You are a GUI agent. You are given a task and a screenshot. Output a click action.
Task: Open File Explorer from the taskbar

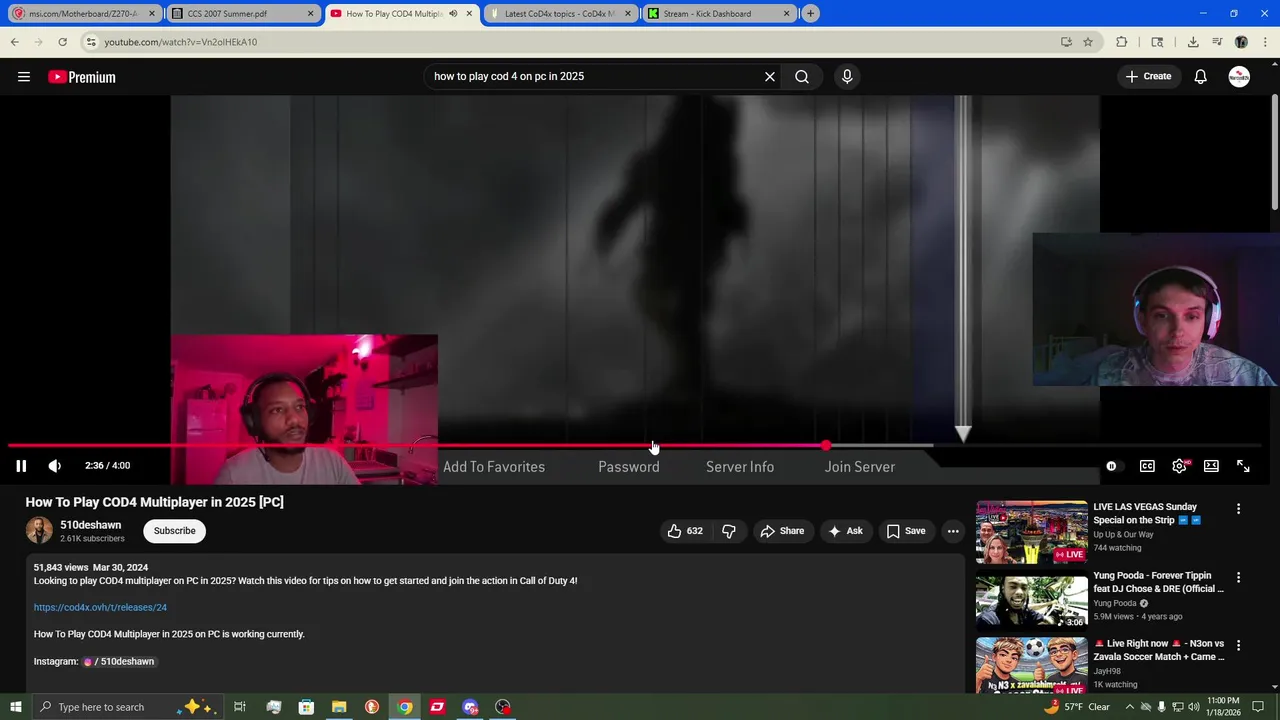[x=339, y=707]
